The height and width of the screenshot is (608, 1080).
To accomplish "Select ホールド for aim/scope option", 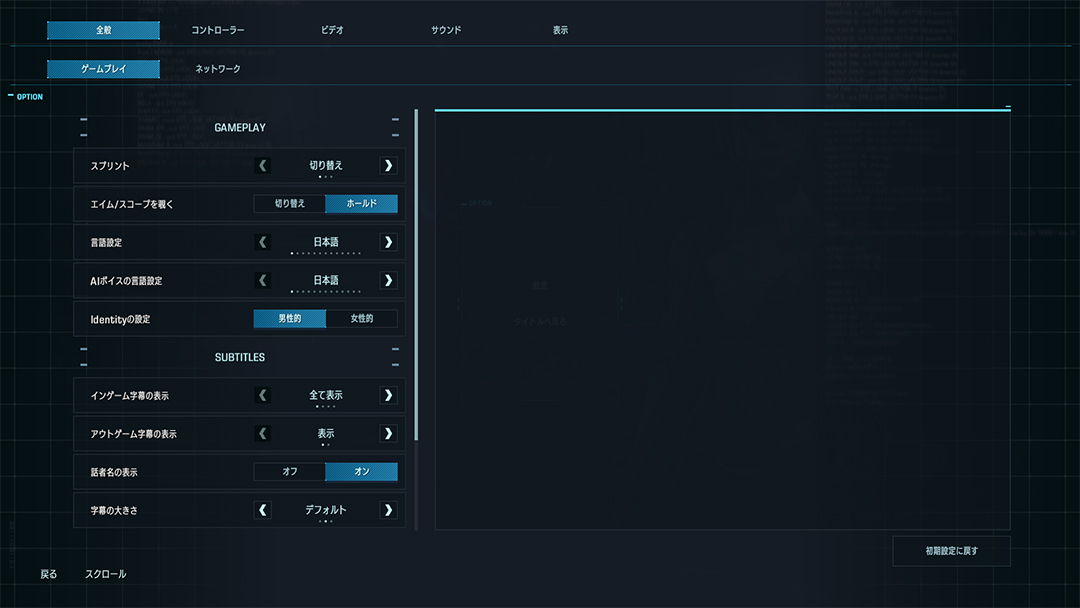I will coord(361,204).
